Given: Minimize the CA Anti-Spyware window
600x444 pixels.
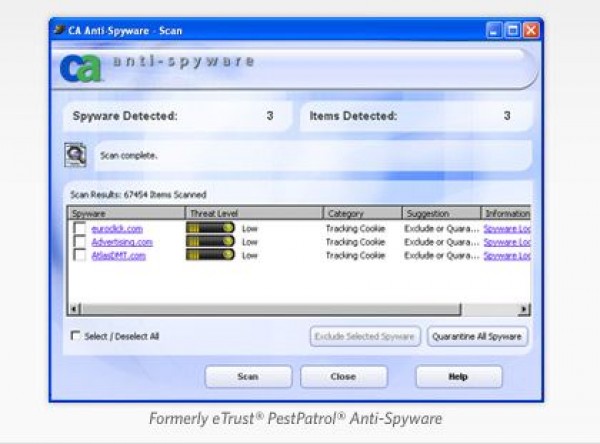Looking at the screenshot, I should click(494, 30).
